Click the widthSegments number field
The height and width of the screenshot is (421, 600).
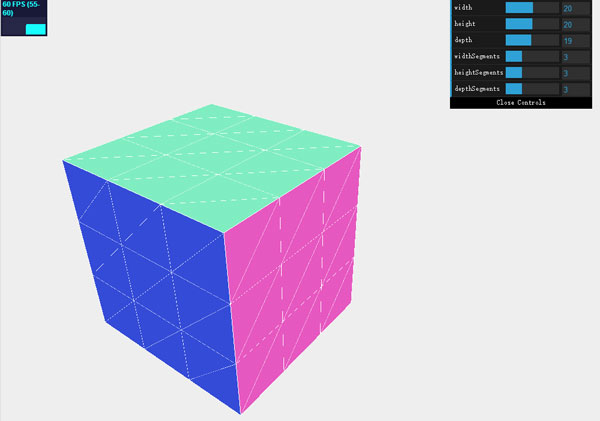pyautogui.click(x=576, y=57)
